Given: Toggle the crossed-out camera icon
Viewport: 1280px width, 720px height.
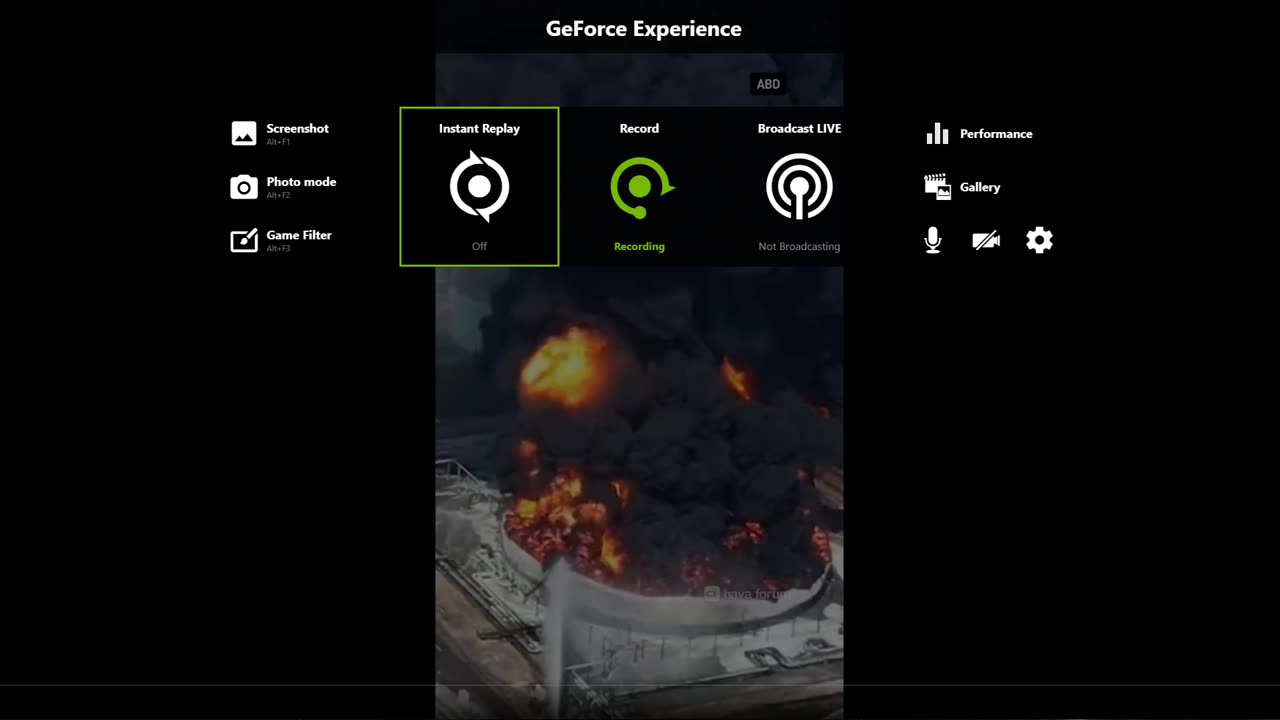Looking at the screenshot, I should (x=986, y=240).
